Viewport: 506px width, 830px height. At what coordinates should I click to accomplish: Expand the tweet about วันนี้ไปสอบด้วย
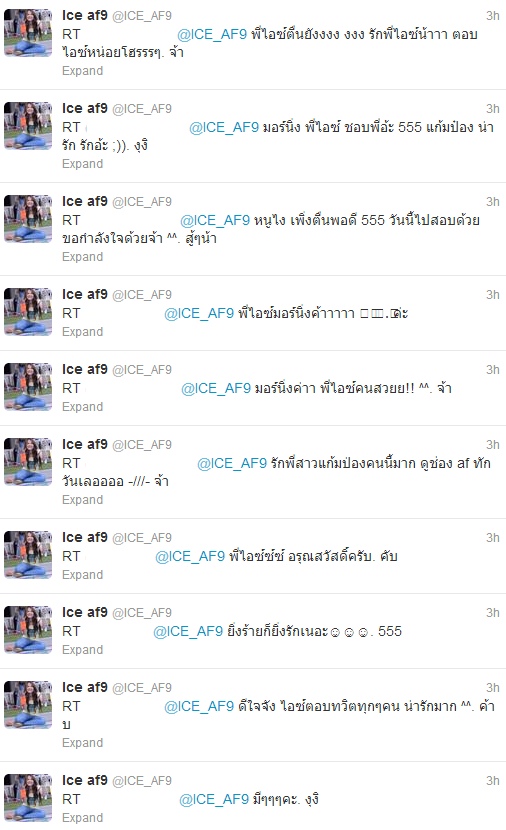pyautogui.click(x=82, y=257)
